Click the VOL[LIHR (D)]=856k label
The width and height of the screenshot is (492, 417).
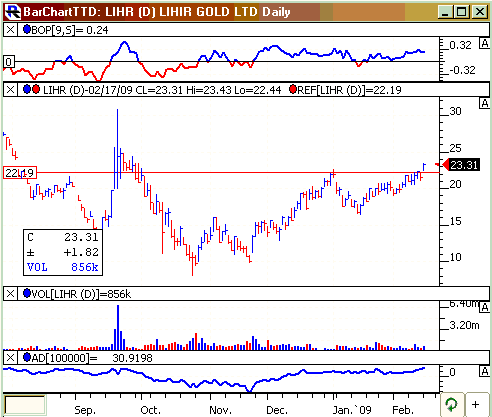pos(81,294)
